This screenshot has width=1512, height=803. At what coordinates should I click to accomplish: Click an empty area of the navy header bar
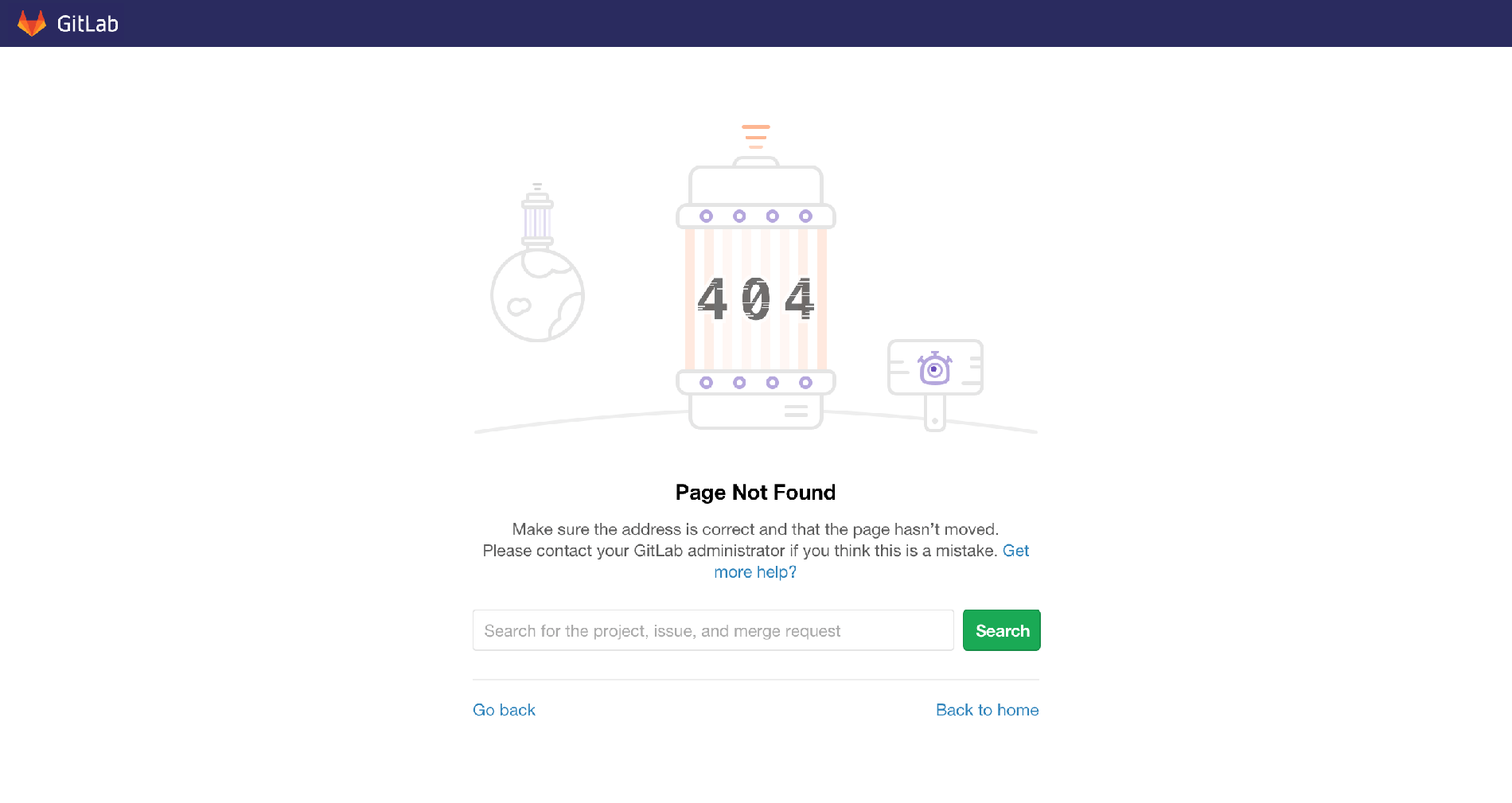coord(796,23)
